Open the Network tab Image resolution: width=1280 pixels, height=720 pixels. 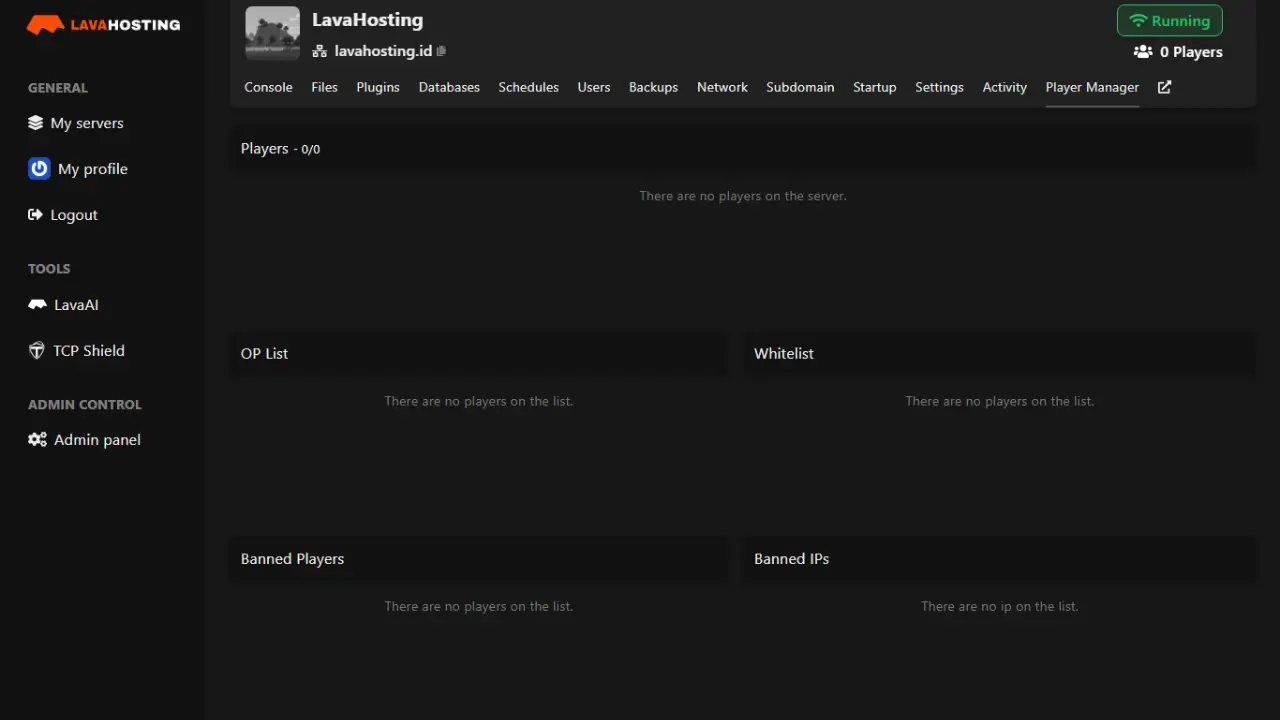(722, 87)
